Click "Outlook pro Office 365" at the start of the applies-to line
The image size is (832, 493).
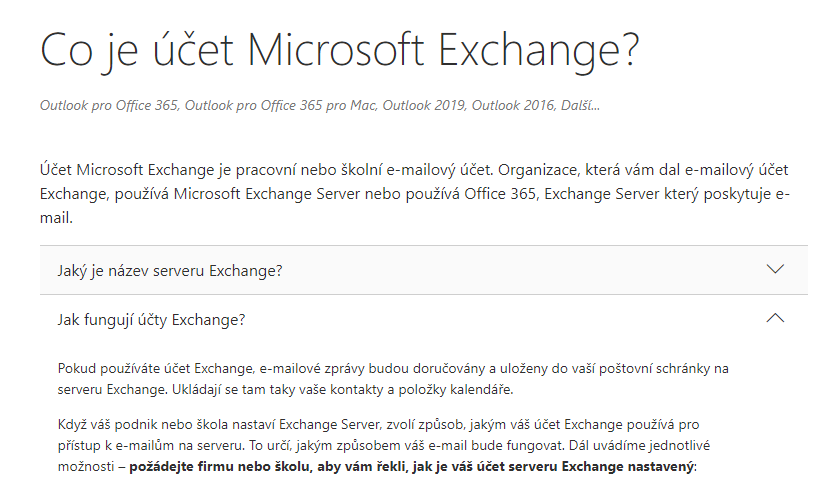pyautogui.click(x=109, y=106)
